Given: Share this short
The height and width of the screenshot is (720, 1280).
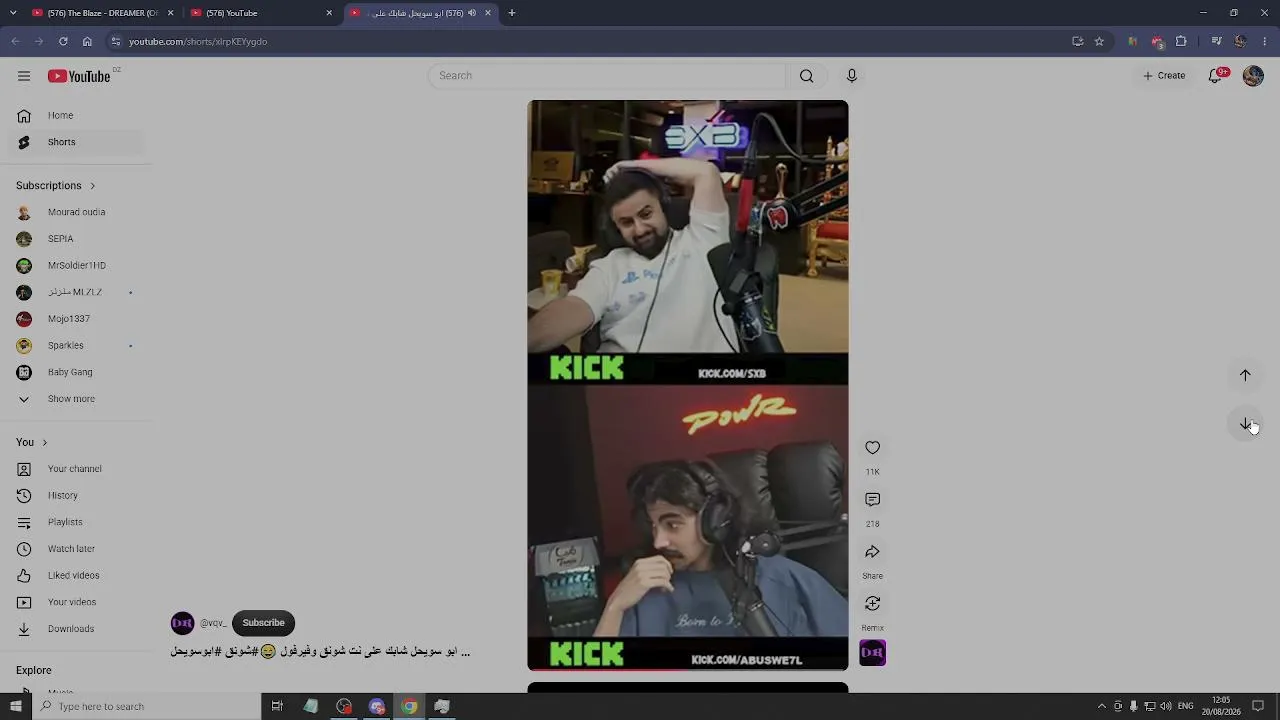Looking at the screenshot, I should (x=873, y=552).
